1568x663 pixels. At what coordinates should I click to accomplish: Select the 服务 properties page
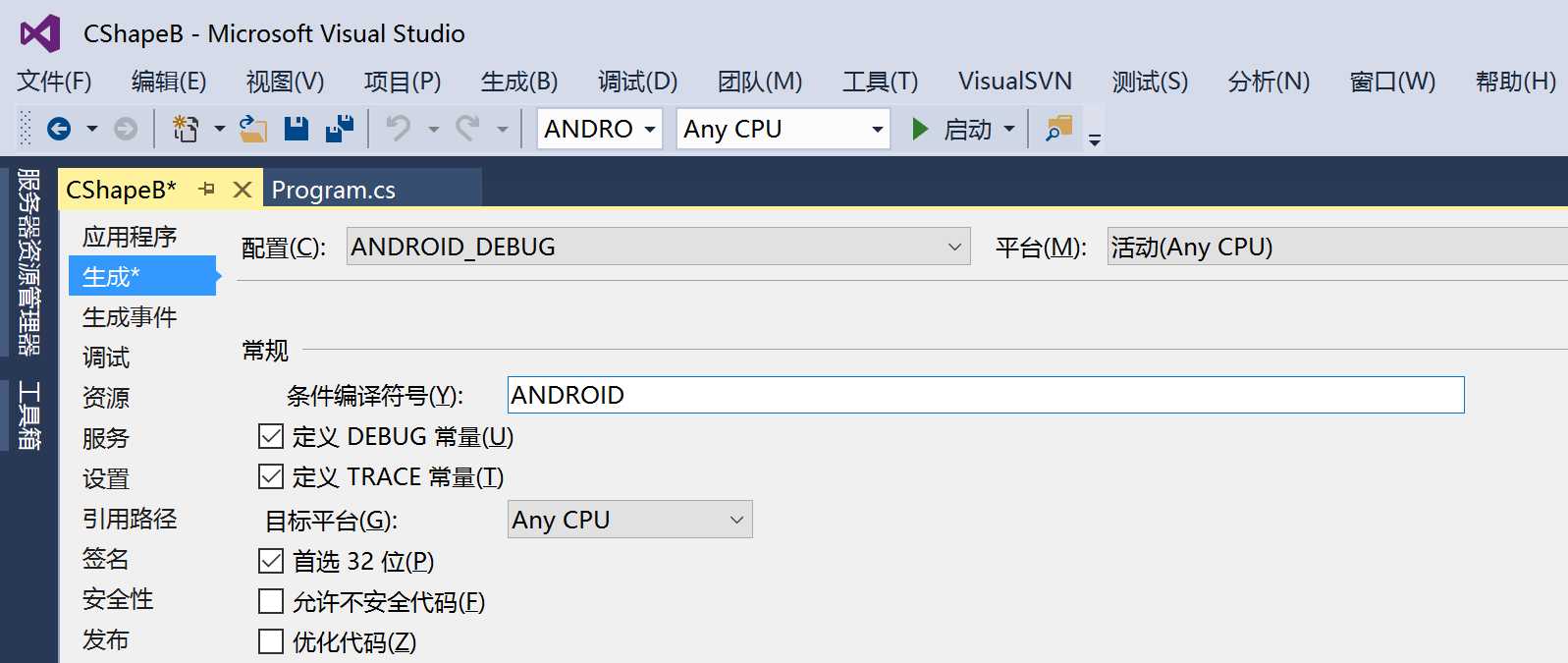click(x=106, y=438)
